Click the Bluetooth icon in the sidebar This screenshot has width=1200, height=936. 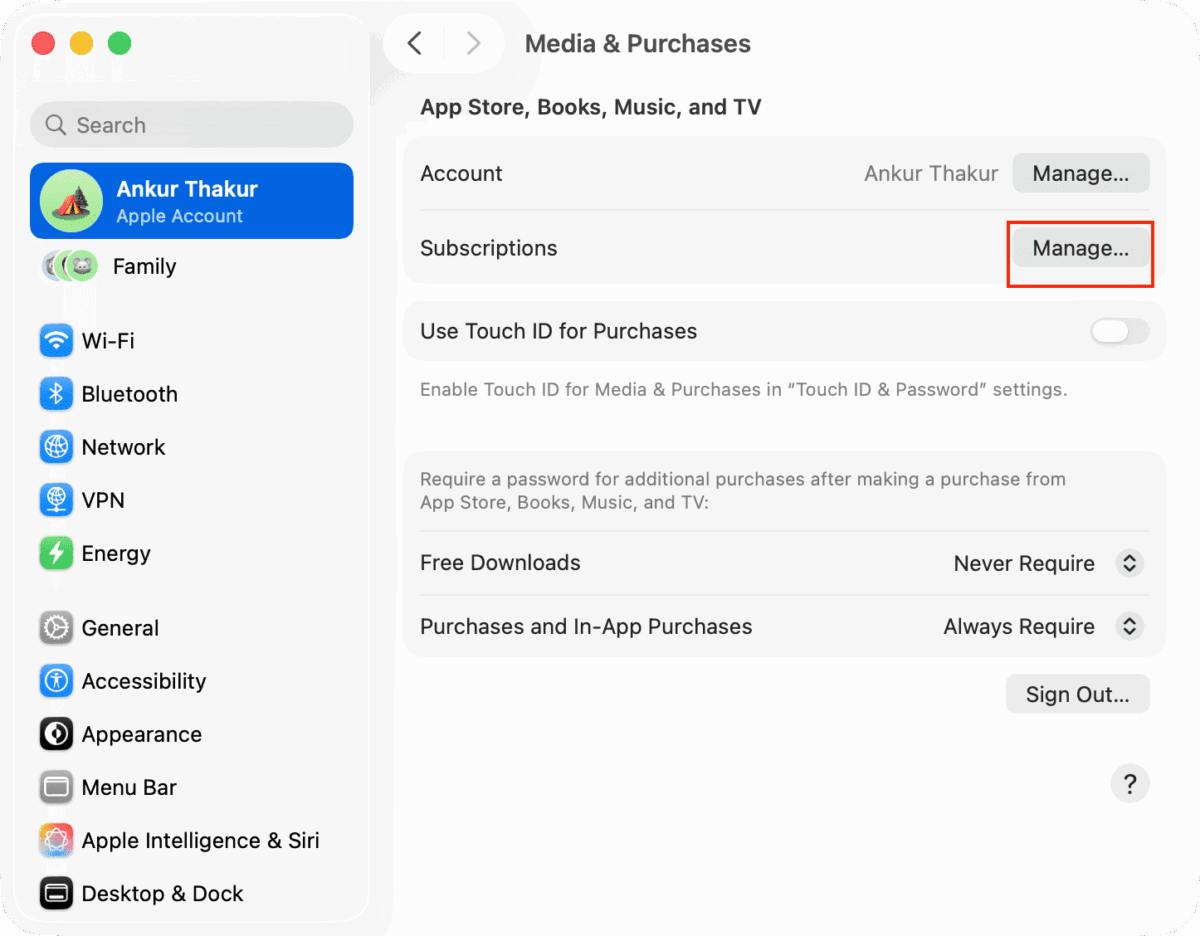56,394
